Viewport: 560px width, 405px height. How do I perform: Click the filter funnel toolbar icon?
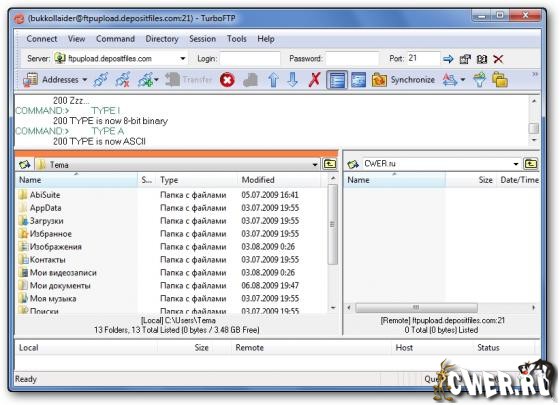click(479, 80)
